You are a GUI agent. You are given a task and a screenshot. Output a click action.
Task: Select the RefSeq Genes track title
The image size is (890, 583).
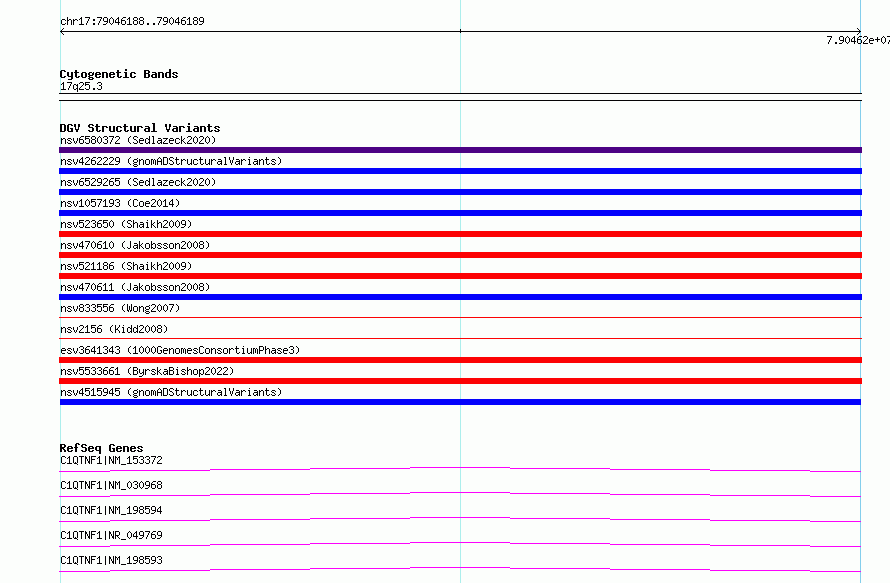point(101,448)
